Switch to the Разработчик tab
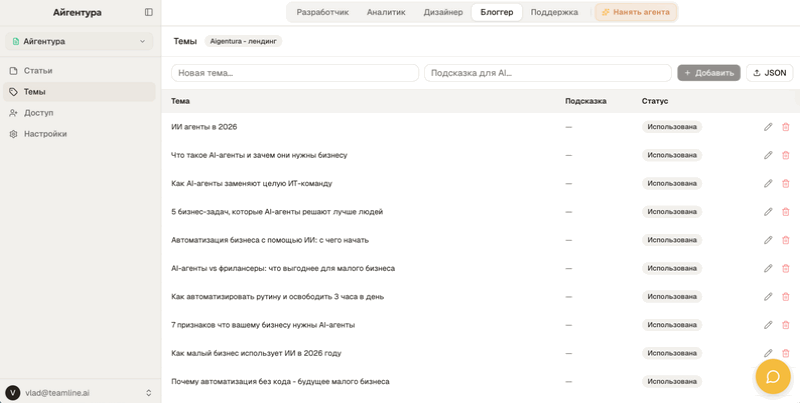Image resolution: width=800 pixels, height=403 pixels. point(322,12)
